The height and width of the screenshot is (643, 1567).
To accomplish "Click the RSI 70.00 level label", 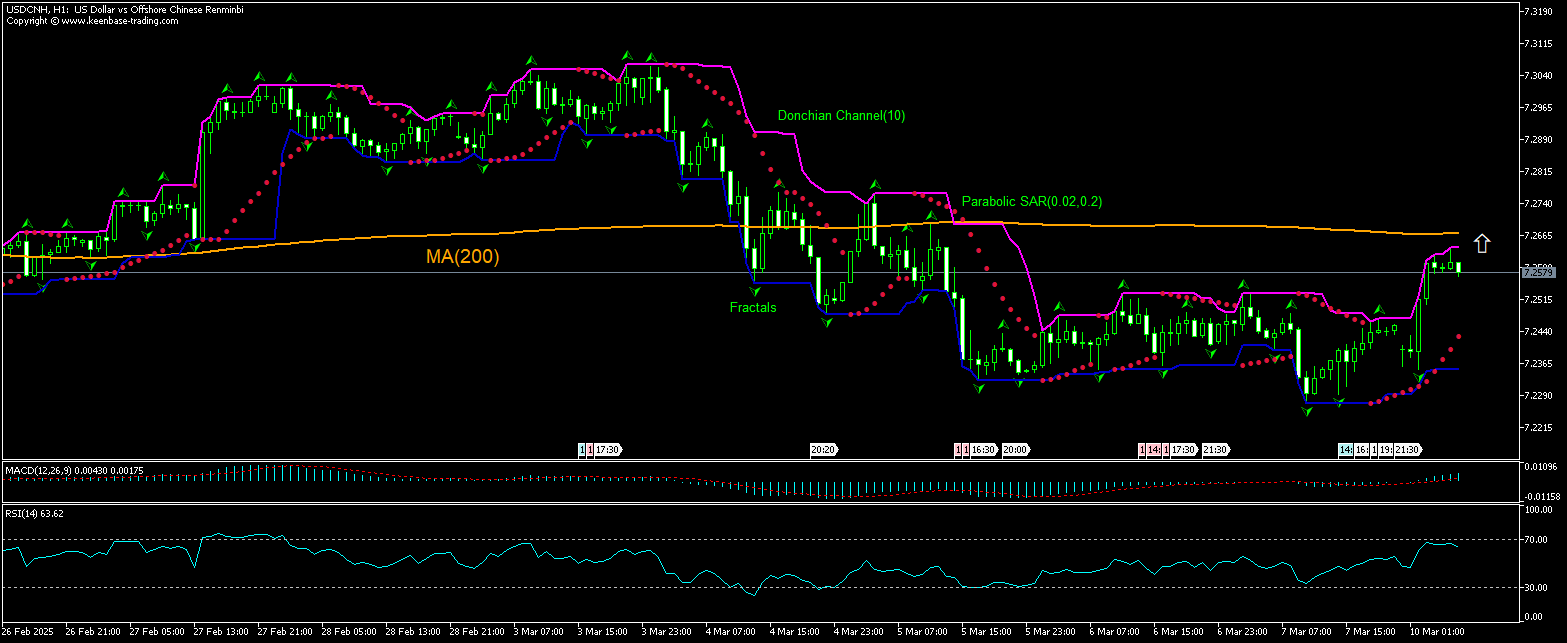I will 1537,540.
